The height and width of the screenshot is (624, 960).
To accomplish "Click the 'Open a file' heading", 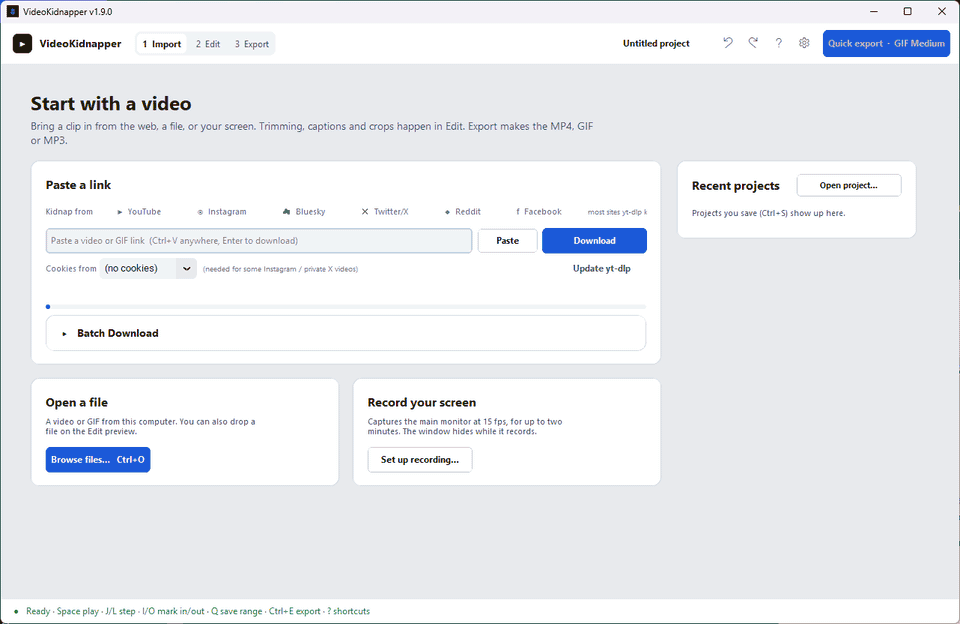I will [77, 402].
